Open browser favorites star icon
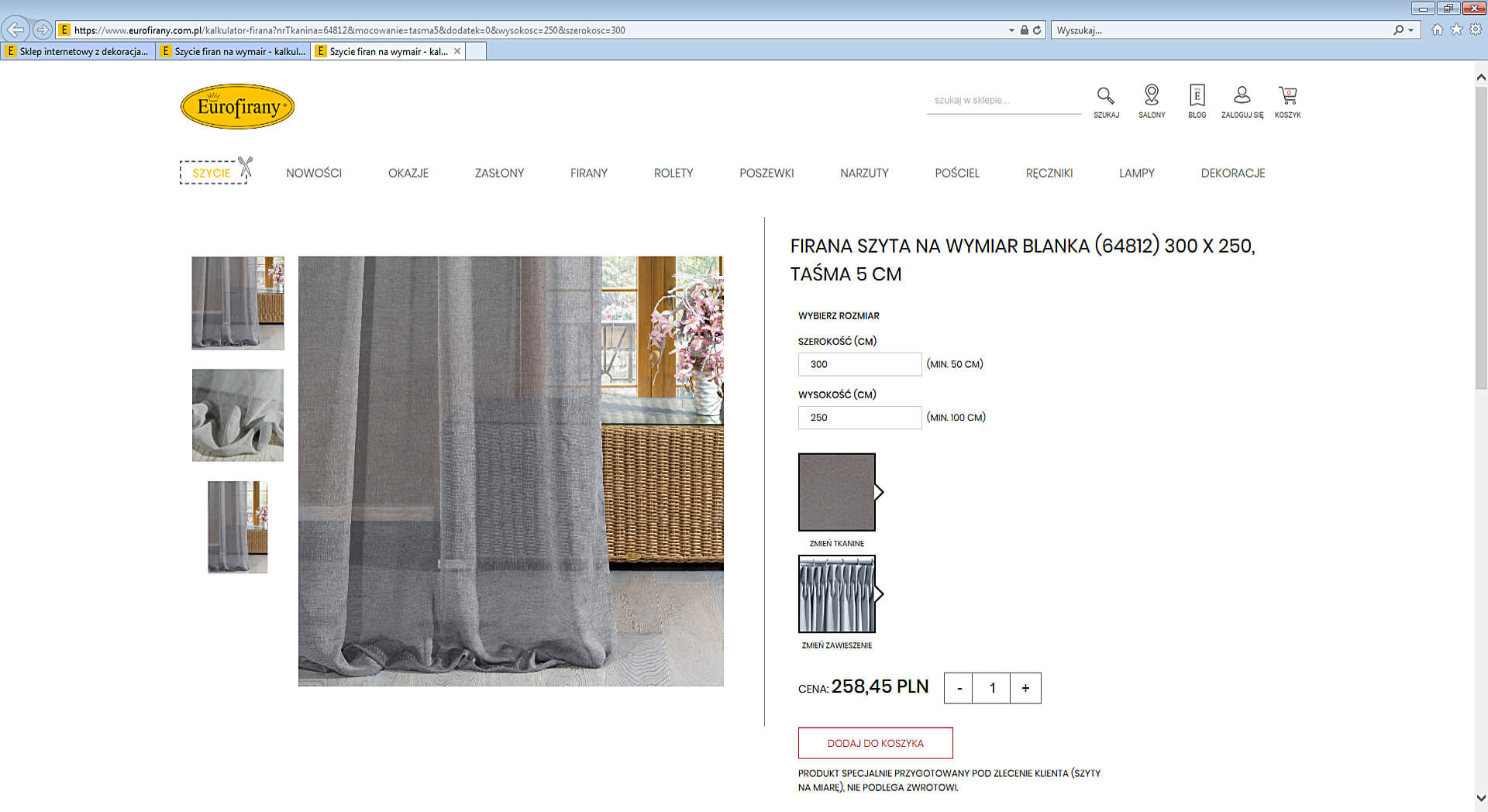Image resolution: width=1488 pixels, height=812 pixels. [x=1456, y=29]
